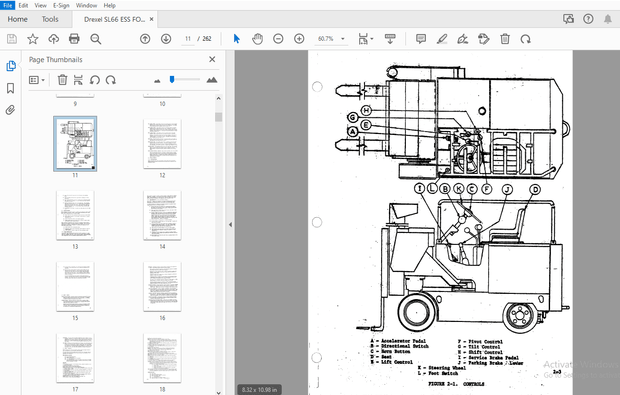620x395 pixels.
Task: Open the Edit menu
Action: 23,5
